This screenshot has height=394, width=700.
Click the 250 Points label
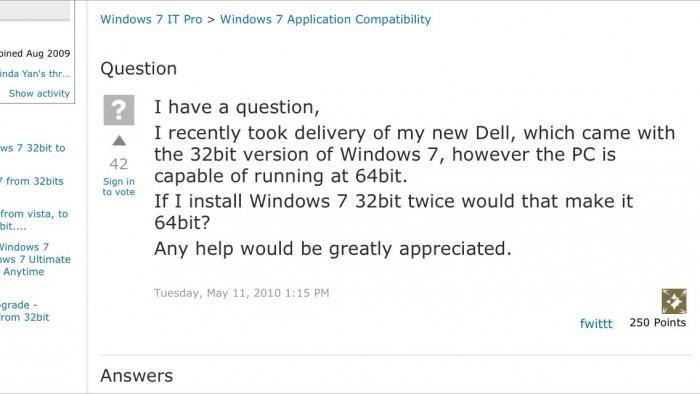click(x=658, y=322)
